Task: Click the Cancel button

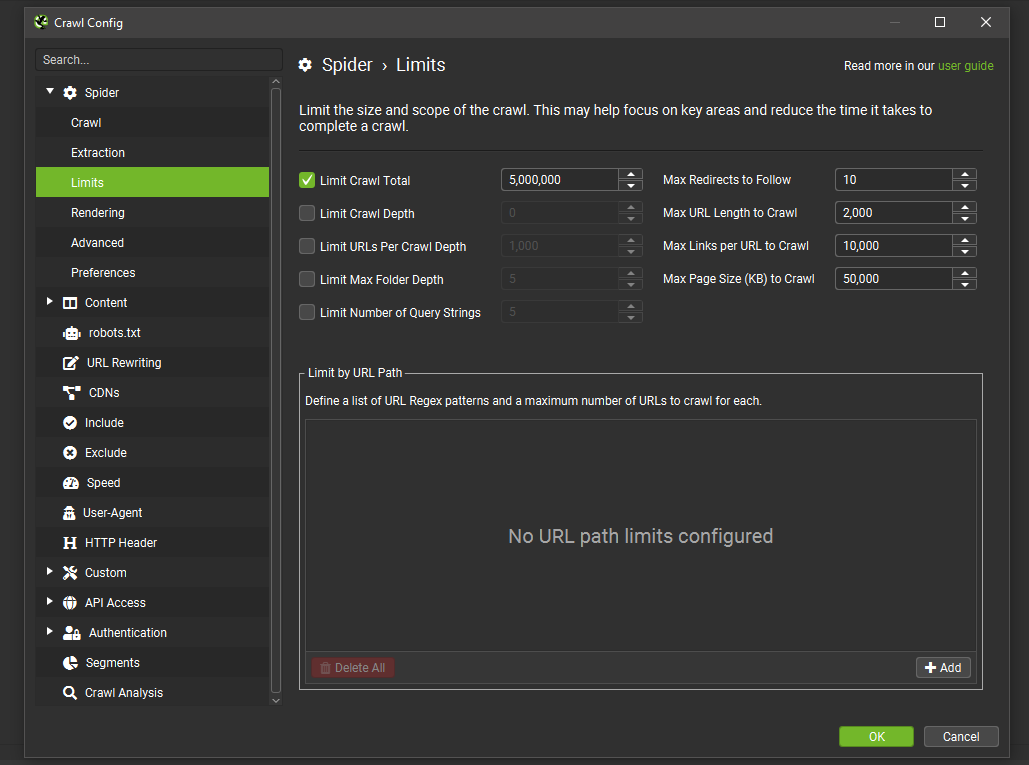Action: coord(961,736)
